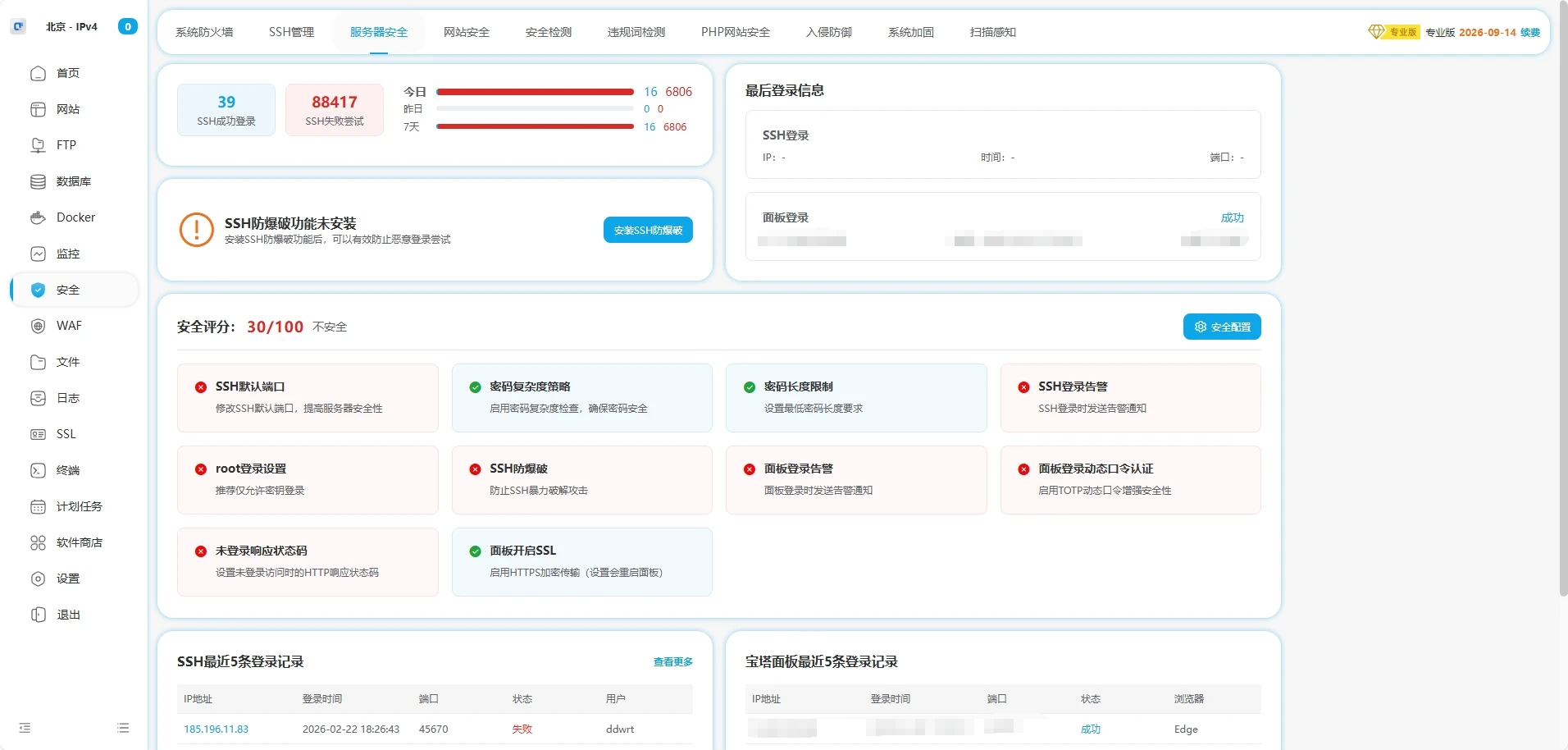Open the panel SSL enabled card
The height and width of the screenshot is (750, 1568).
tap(581, 561)
